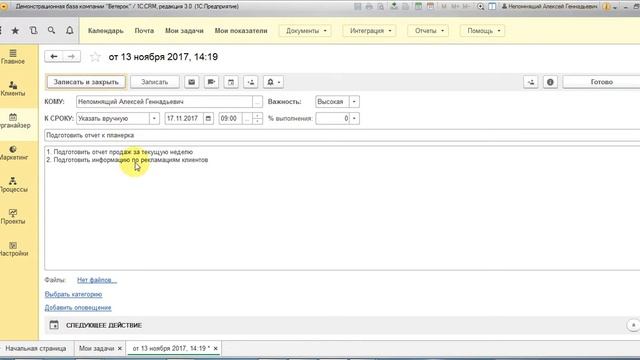Click the task title field Подготовить отчет к планерка

click(x=342, y=135)
